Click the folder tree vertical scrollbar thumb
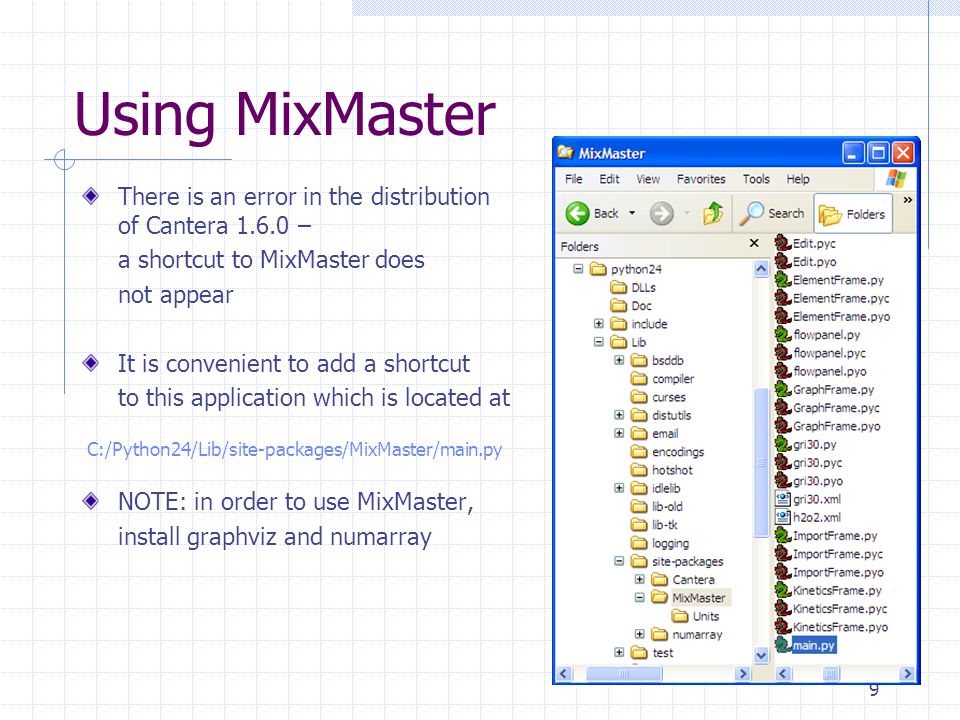The width and height of the screenshot is (960, 720). click(x=761, y=462)
